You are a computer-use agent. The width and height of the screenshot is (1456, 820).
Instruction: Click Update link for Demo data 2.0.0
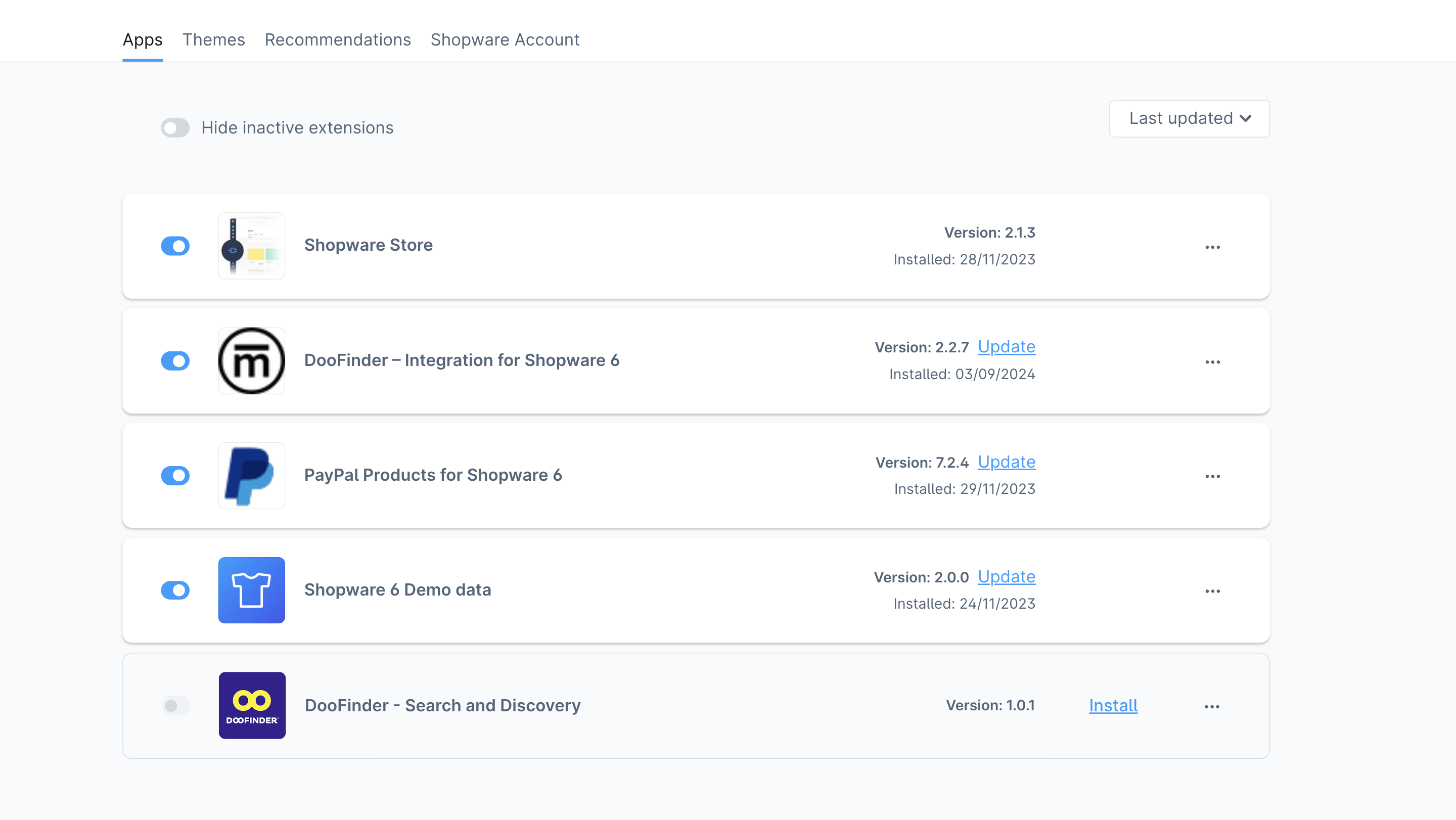1006,576
